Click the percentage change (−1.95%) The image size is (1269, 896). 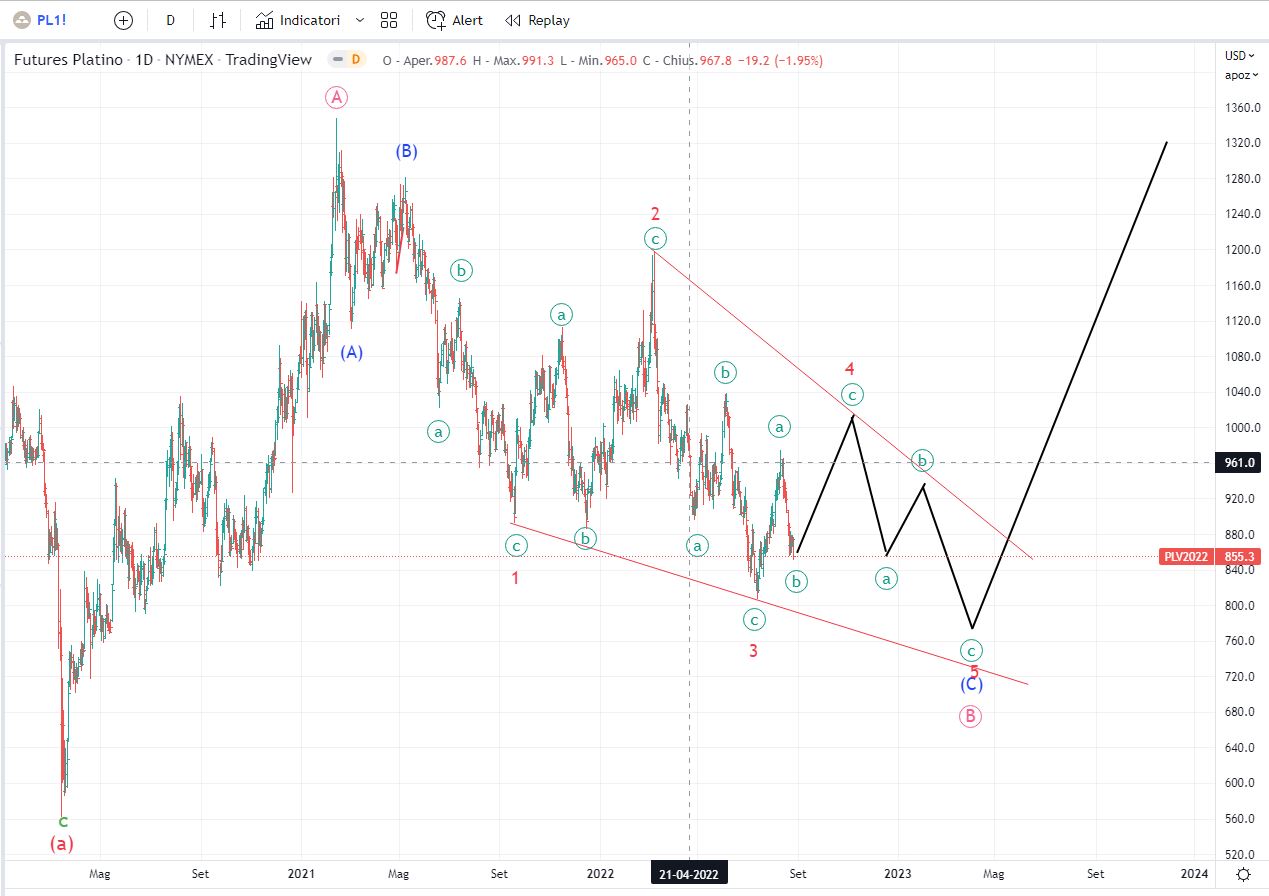(x=797, y=60)
